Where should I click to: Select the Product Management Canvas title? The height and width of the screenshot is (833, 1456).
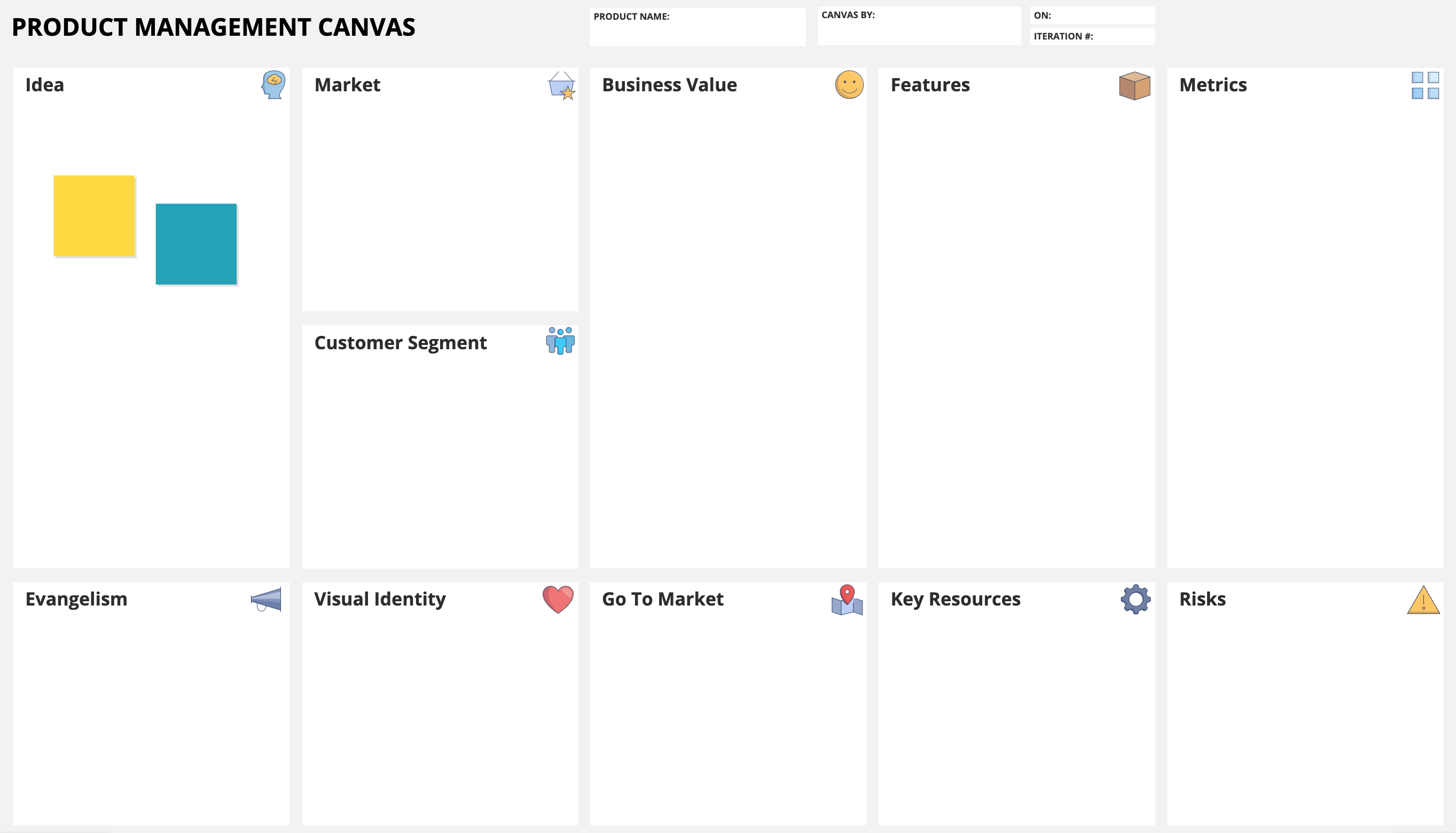coord(214,27)
